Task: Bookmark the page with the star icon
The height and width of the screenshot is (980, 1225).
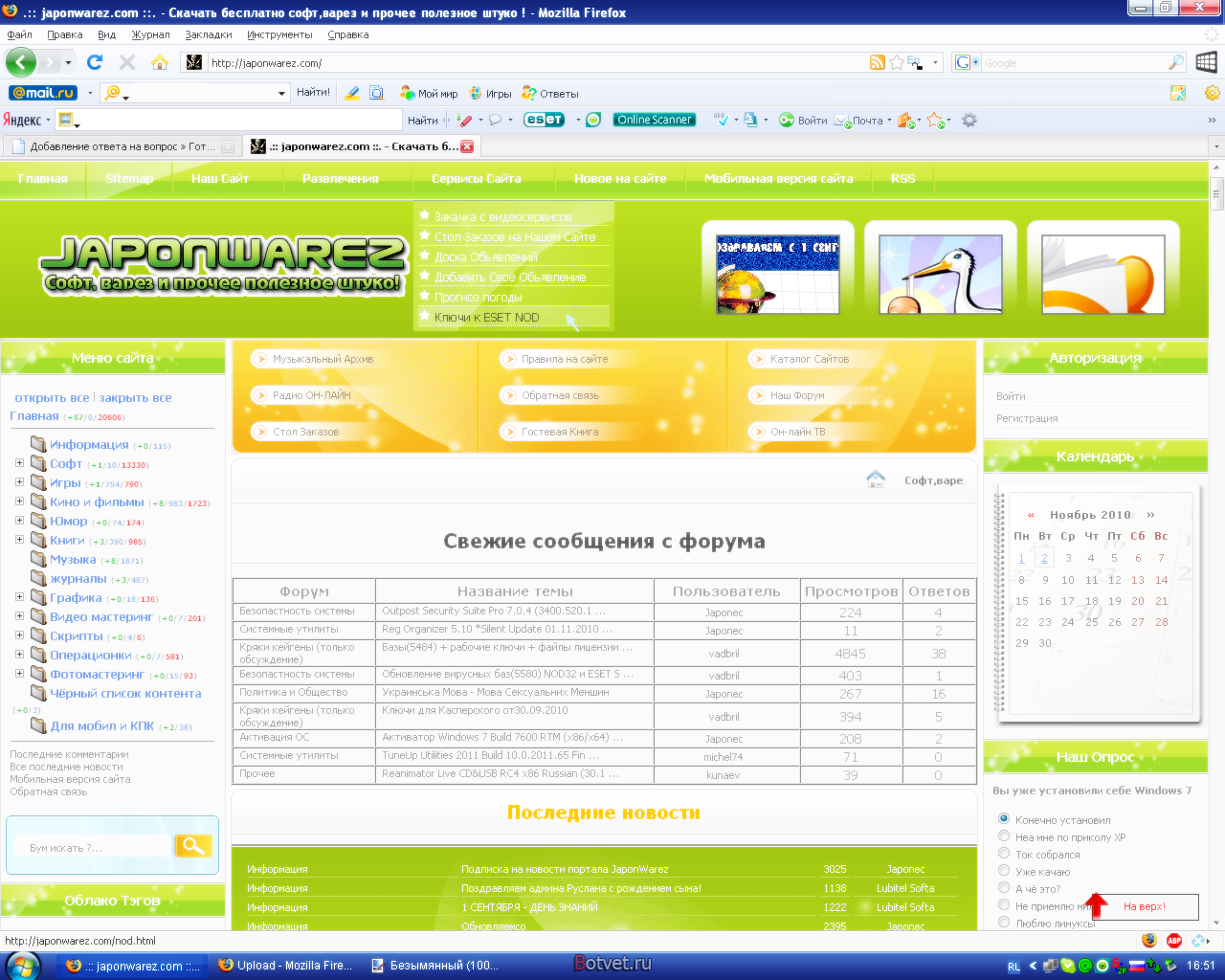Action: 897,62
